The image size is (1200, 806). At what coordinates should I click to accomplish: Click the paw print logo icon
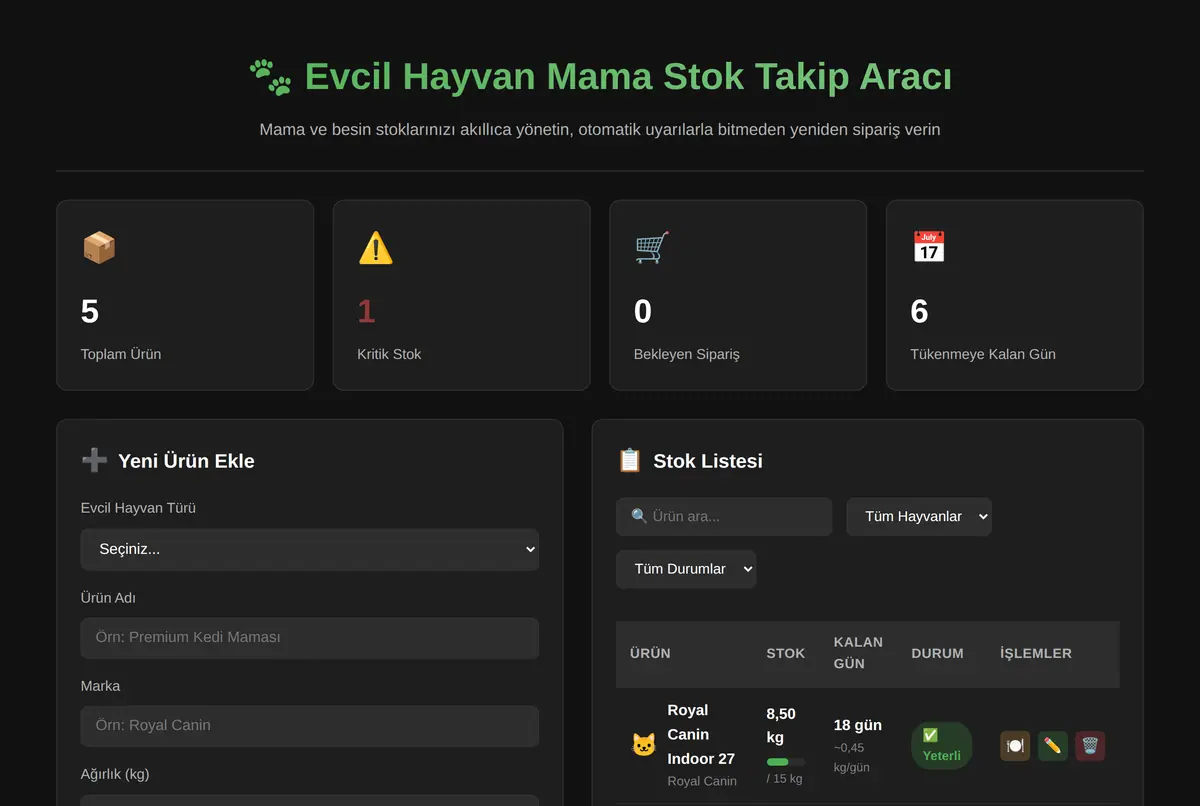point(270,77)
